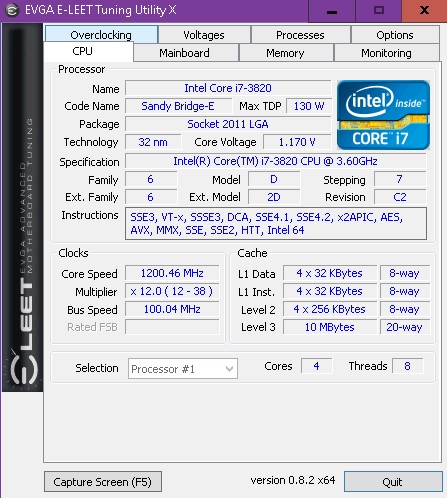Viewport: 447px width, 498px height.
Task: Close the E-LEET window
Action: pyautogui.click(x=424, y=11)
